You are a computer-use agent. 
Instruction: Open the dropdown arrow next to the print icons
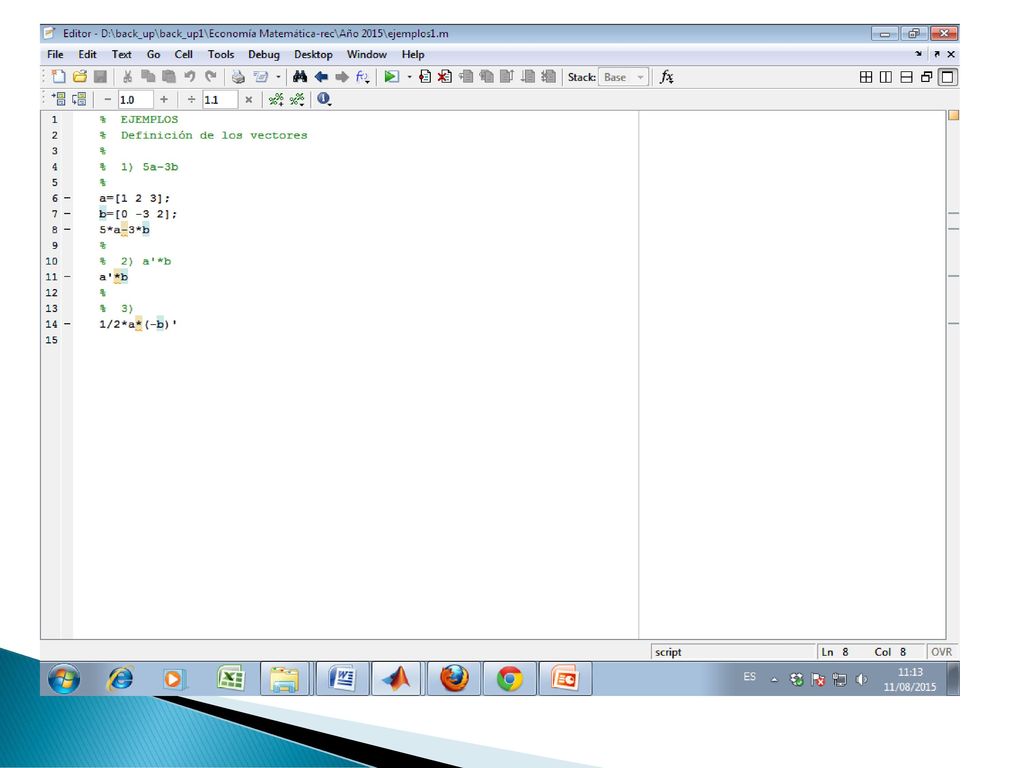[x=278, y=77]
